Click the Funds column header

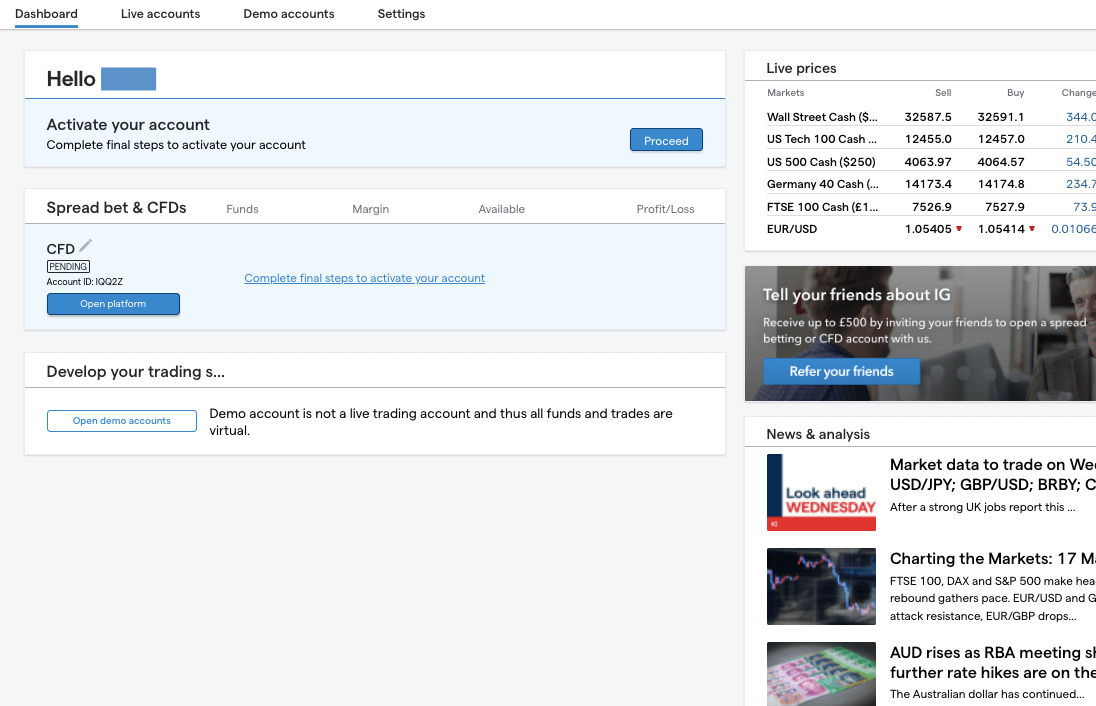coord(243,209)
